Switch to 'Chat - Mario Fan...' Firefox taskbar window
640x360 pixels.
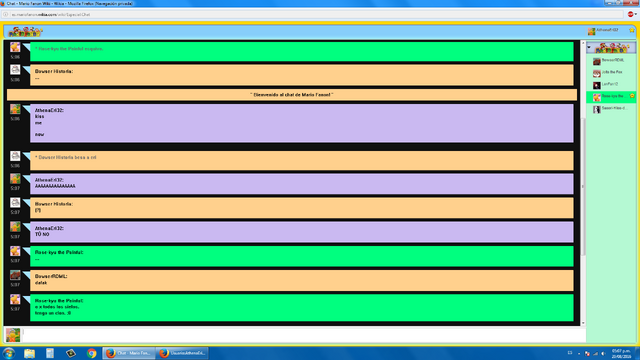129,353
